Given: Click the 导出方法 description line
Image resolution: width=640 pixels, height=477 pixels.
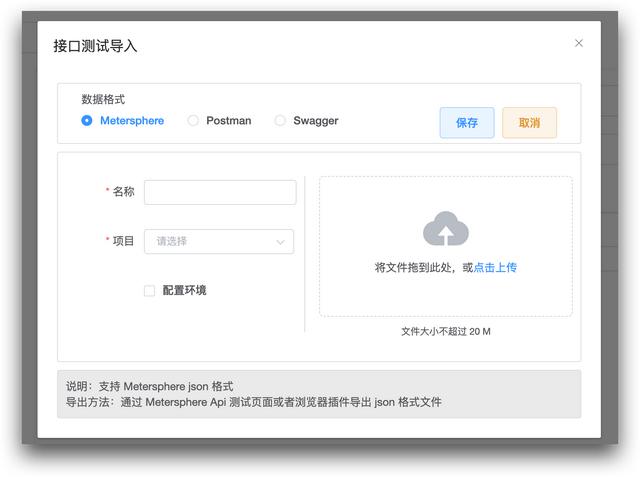Looking at the screenshot, I should point(254,402).
